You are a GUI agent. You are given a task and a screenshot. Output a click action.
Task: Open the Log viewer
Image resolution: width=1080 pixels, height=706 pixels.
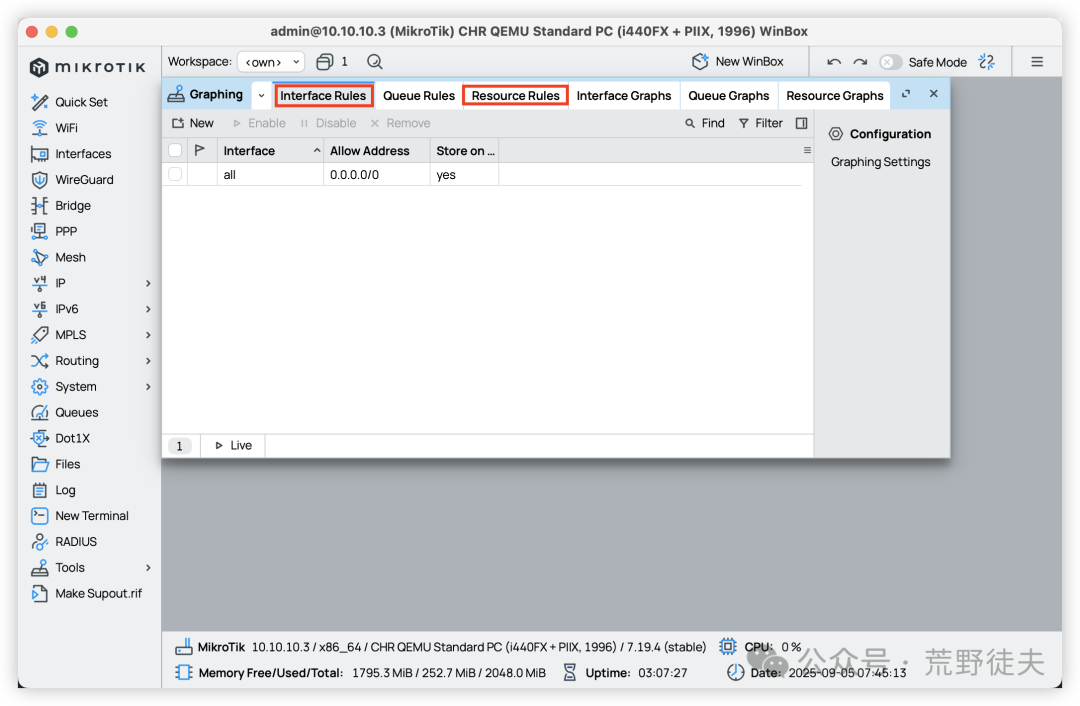[53, 490]
